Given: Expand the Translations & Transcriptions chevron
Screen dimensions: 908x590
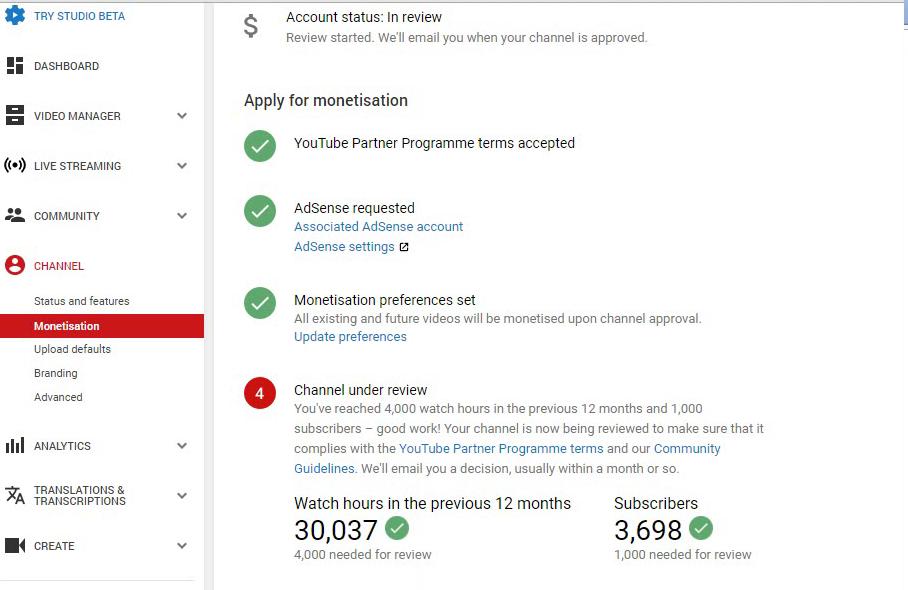Looking at the screenshot, I should coord(182,496).
